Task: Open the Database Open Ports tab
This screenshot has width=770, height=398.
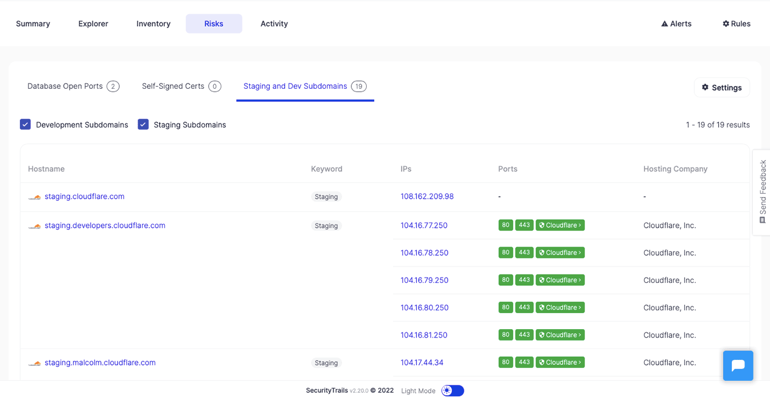Action: (74, 86)
